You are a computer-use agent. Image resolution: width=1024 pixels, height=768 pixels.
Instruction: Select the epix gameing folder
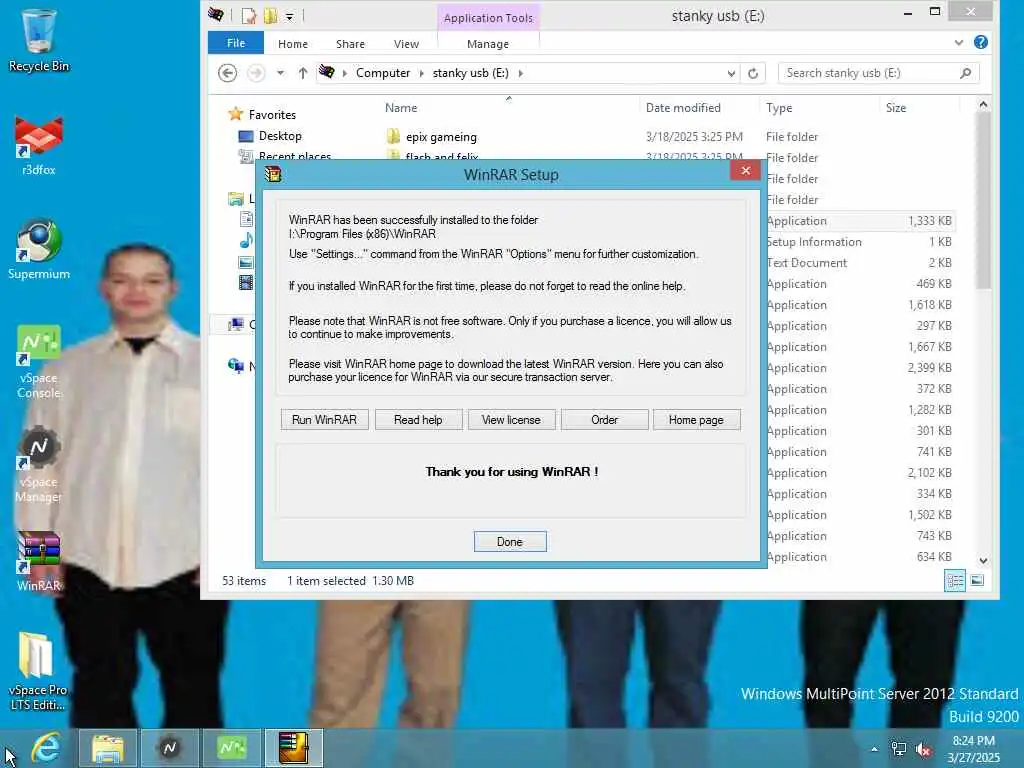[x=441, y=136]
